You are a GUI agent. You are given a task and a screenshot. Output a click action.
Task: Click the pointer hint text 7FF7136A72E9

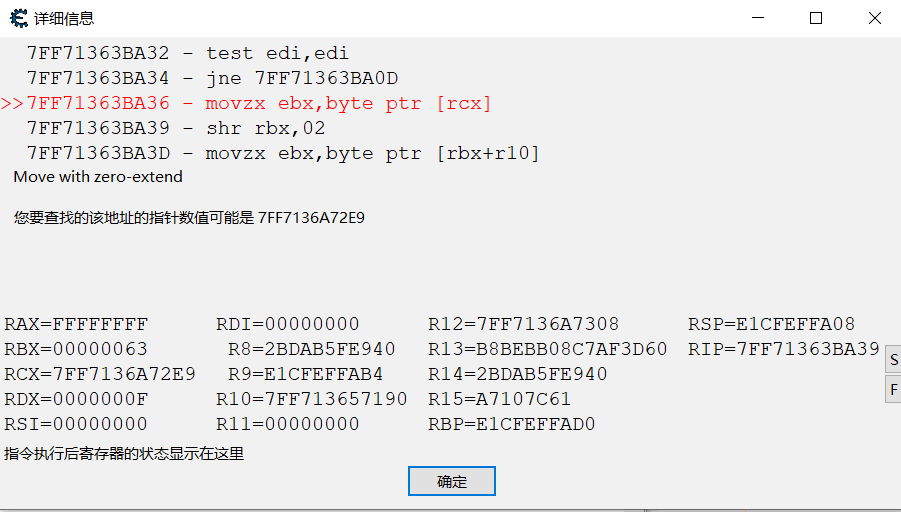[x=311, y=218]
